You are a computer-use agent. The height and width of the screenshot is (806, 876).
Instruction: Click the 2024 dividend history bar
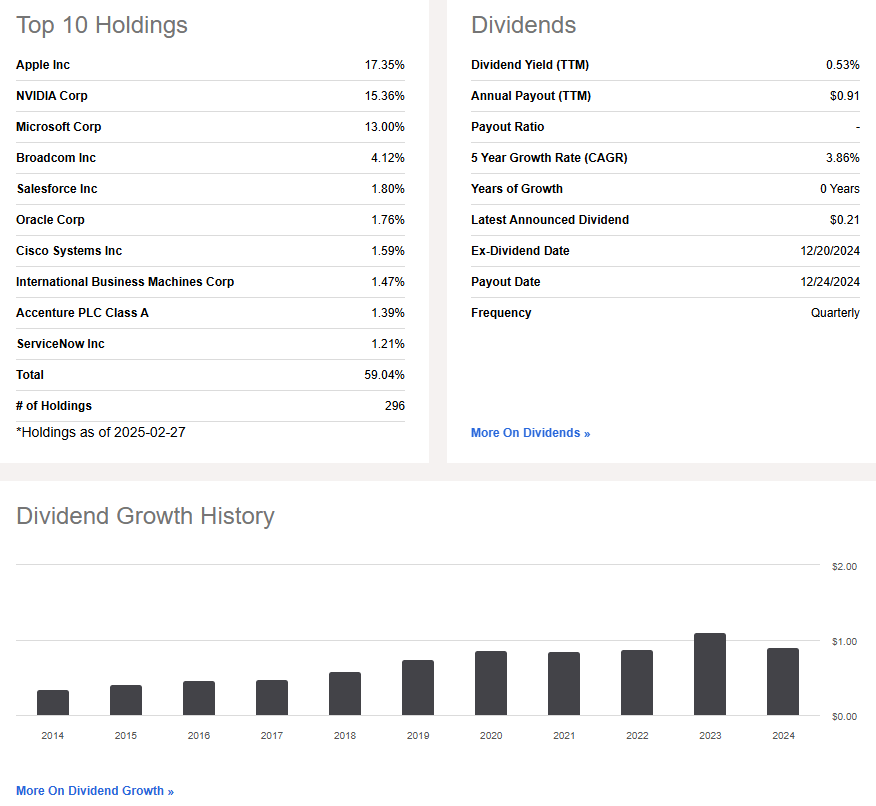[783, 682]
